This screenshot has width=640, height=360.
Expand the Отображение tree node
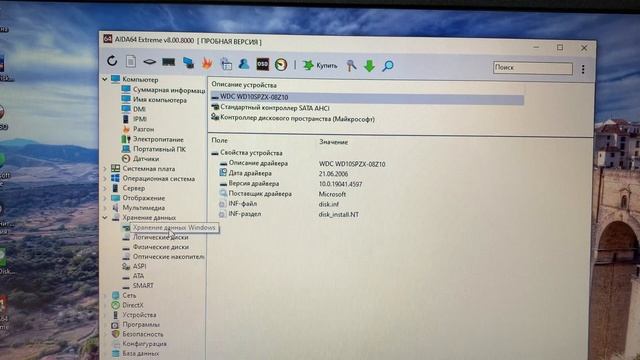tap(105, 198)
